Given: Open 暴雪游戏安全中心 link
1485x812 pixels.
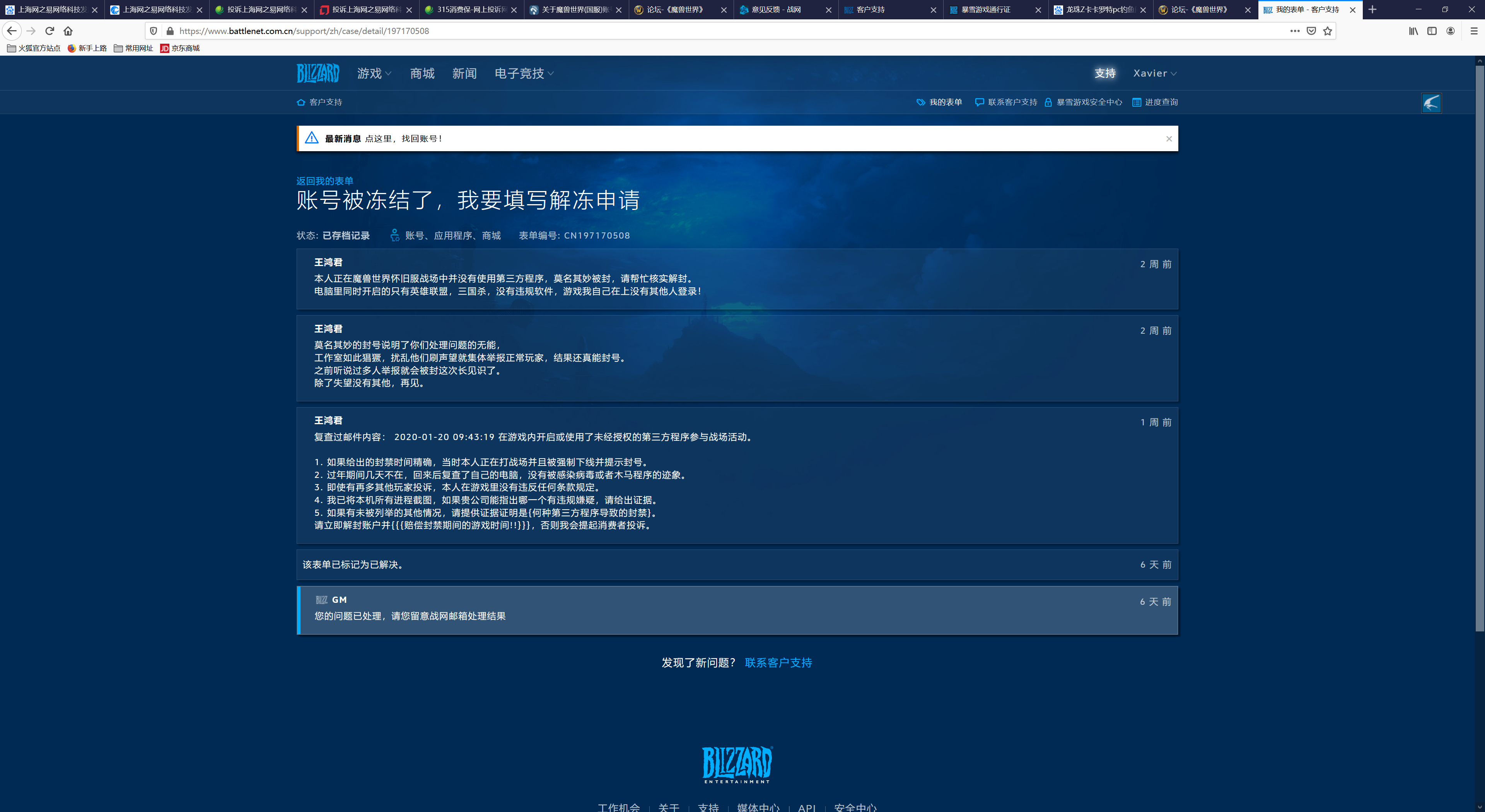Looking at the screenshot, I should [1083, 102].
